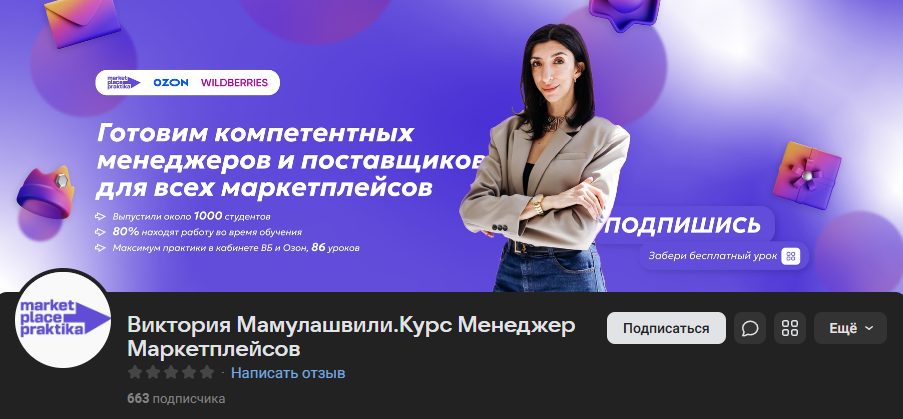Click the Виктория Мамулашвили community title
903x419 pixels.
[351, 337]
